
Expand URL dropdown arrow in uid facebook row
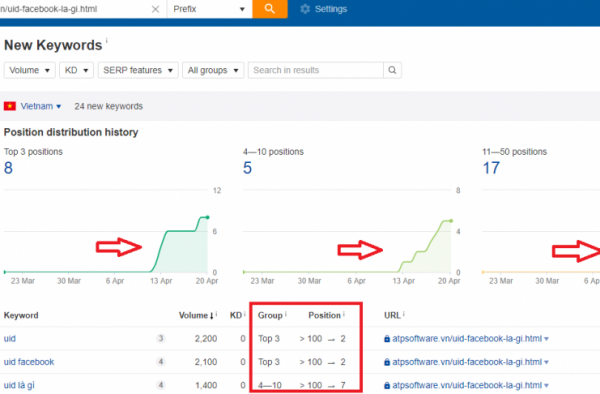click(546, 363)
